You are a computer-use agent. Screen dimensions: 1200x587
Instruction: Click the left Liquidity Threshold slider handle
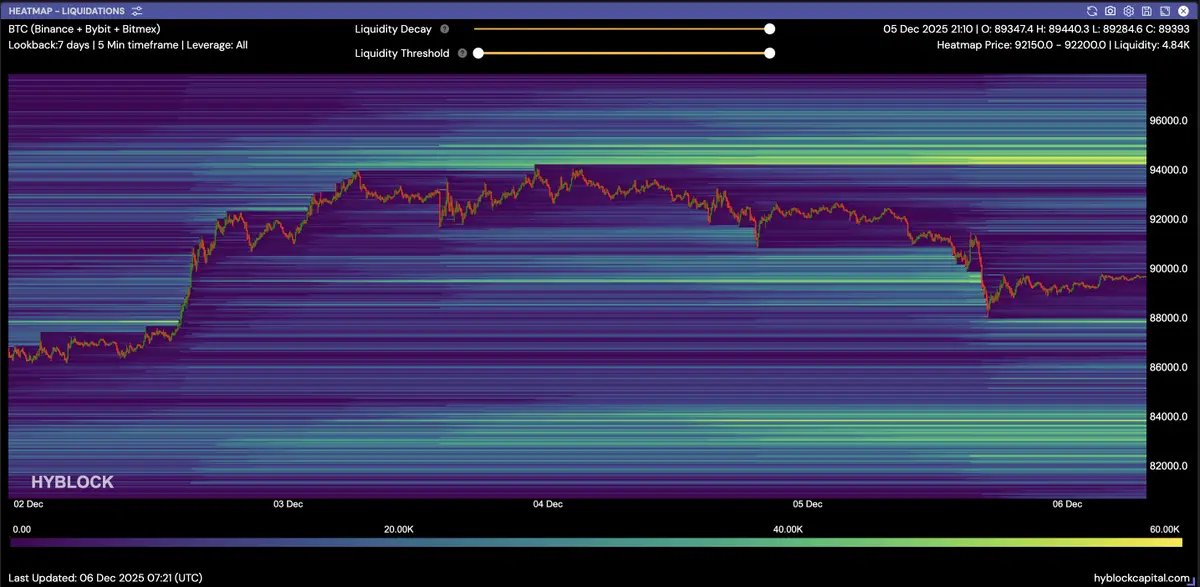pos(478,54)
